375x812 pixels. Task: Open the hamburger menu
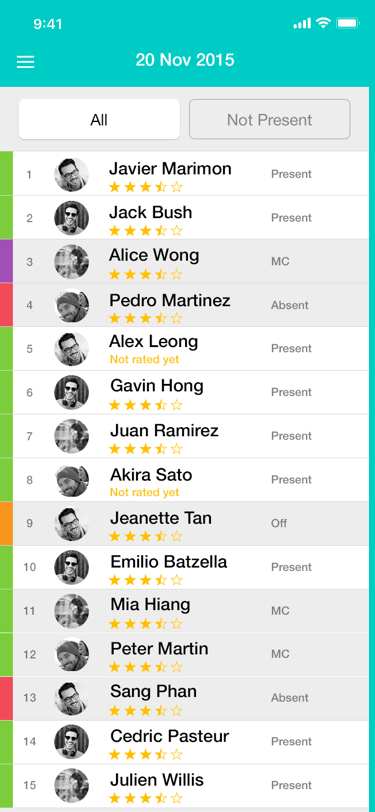point(25,62)
